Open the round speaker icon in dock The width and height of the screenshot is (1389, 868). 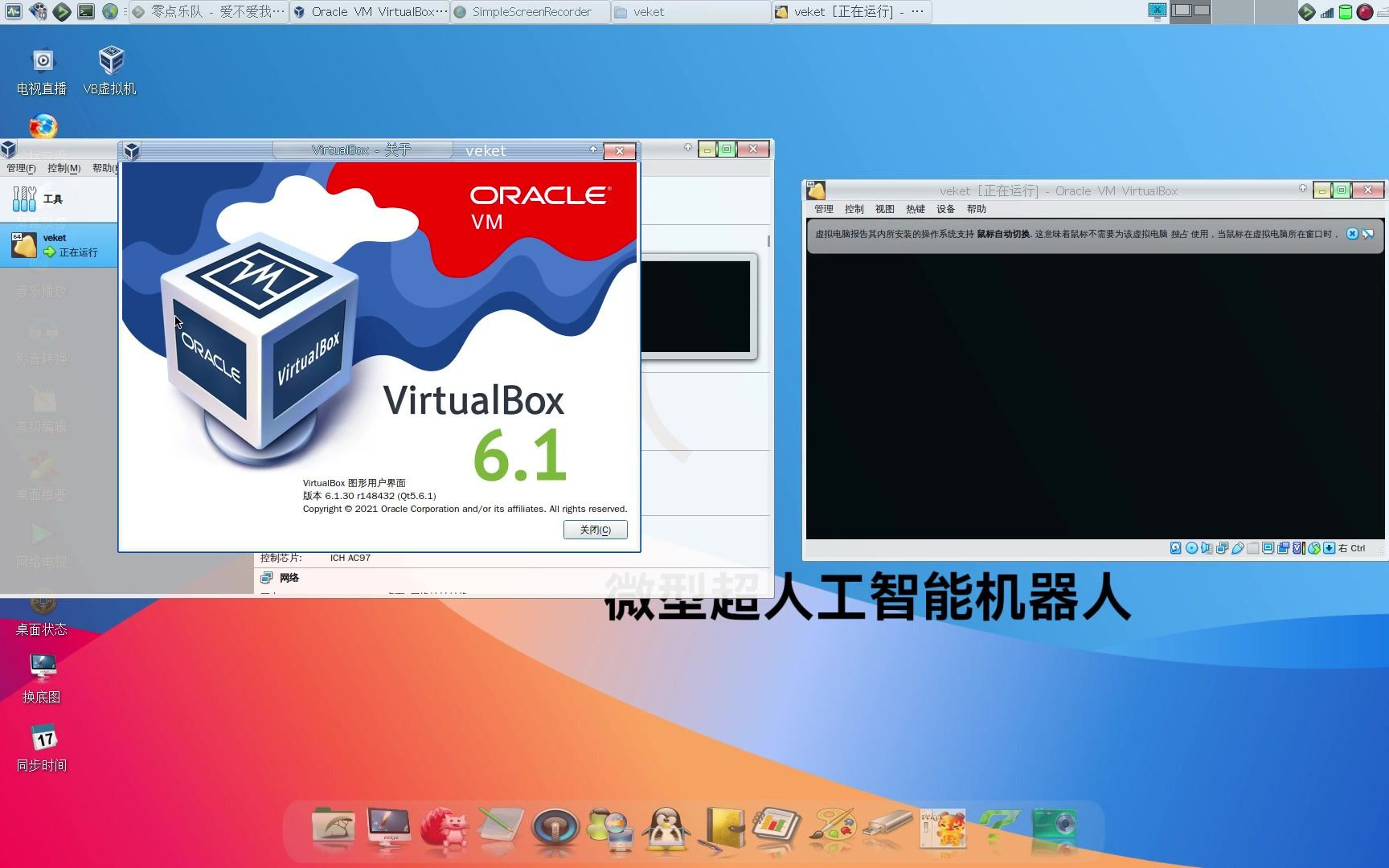click(555, 828)
